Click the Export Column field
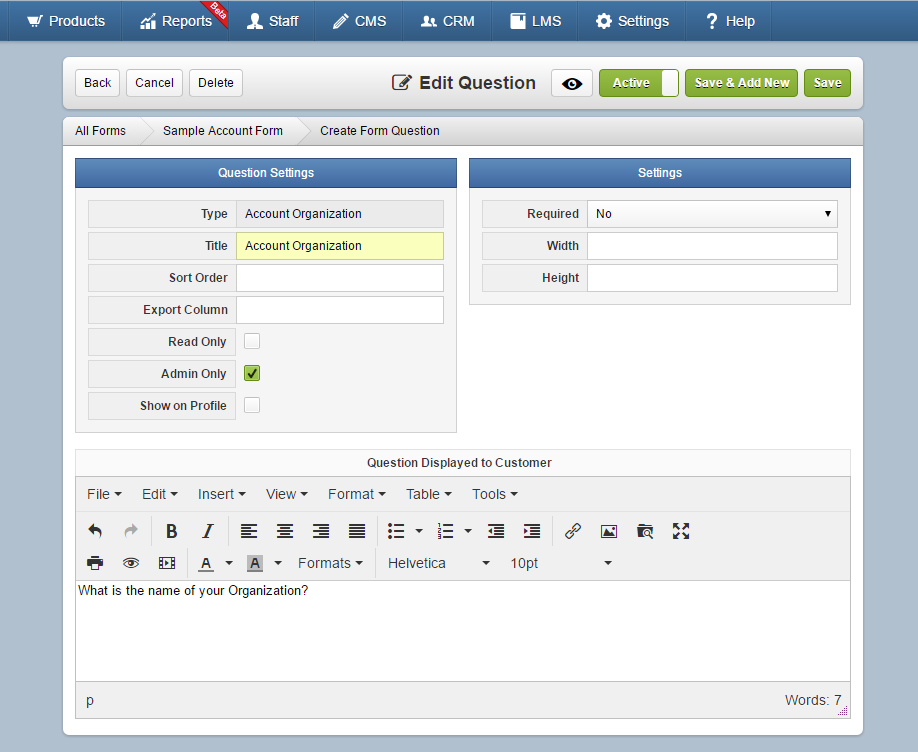This screenshot has width=918, height=752. (x=340, y=310)
